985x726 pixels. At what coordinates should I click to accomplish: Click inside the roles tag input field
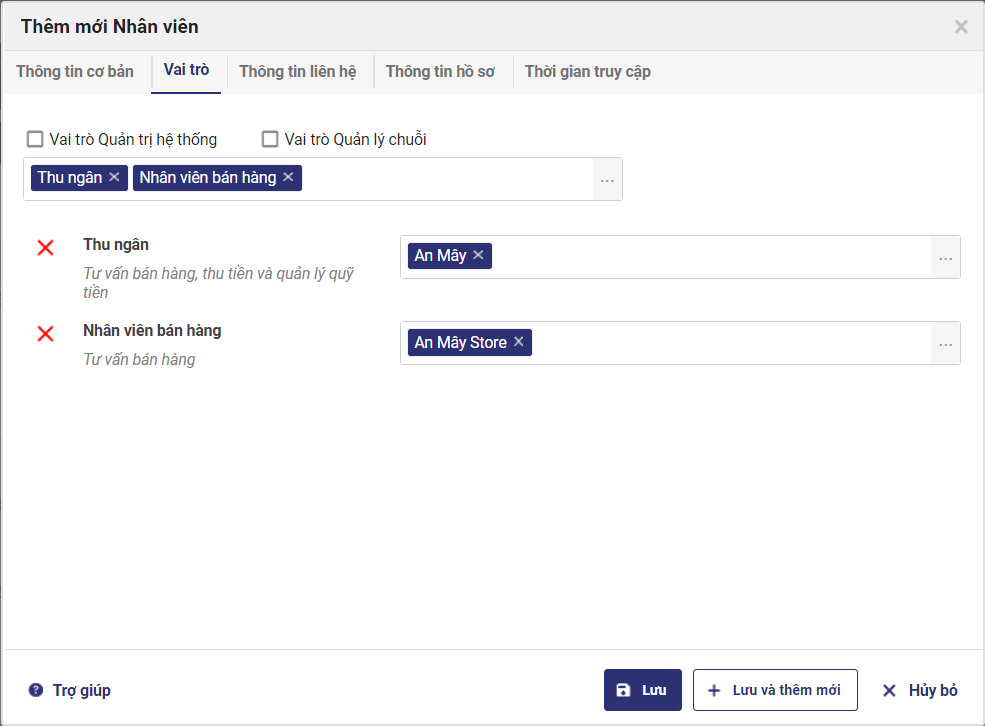[x=445, y=179]
